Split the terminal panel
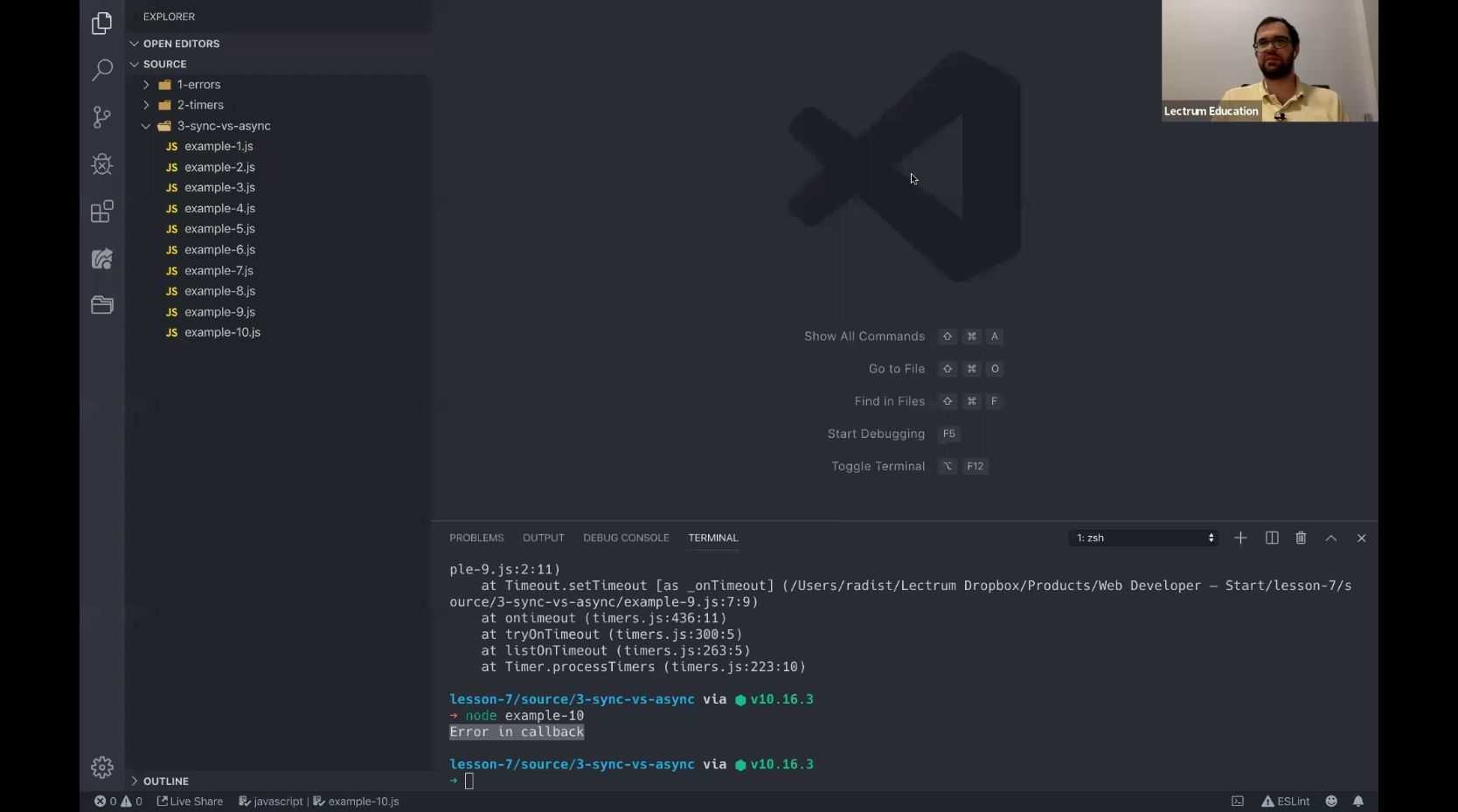Image resolution: width=1458 pixels, height=812 pixels. 1272,538
